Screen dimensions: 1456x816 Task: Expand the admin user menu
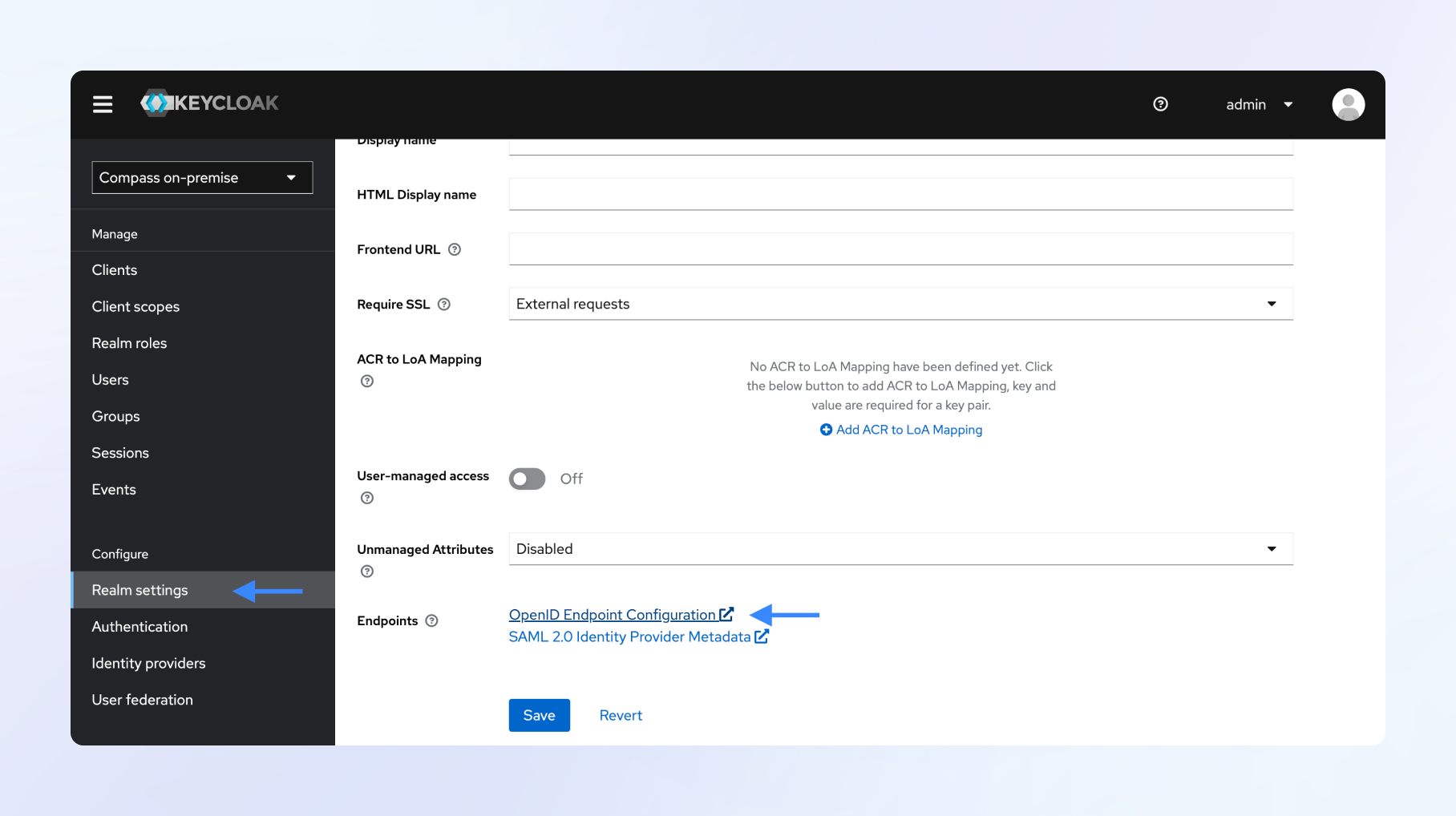pos(1258,105)
